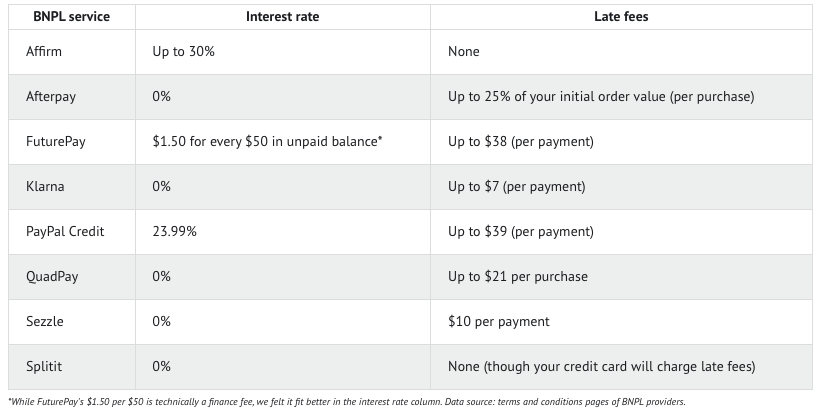Image resolution: width=826 pixels, height=410 pixels.
Task: Click the 'Up to 30%' interest cell
Action: tap(283, 52)
